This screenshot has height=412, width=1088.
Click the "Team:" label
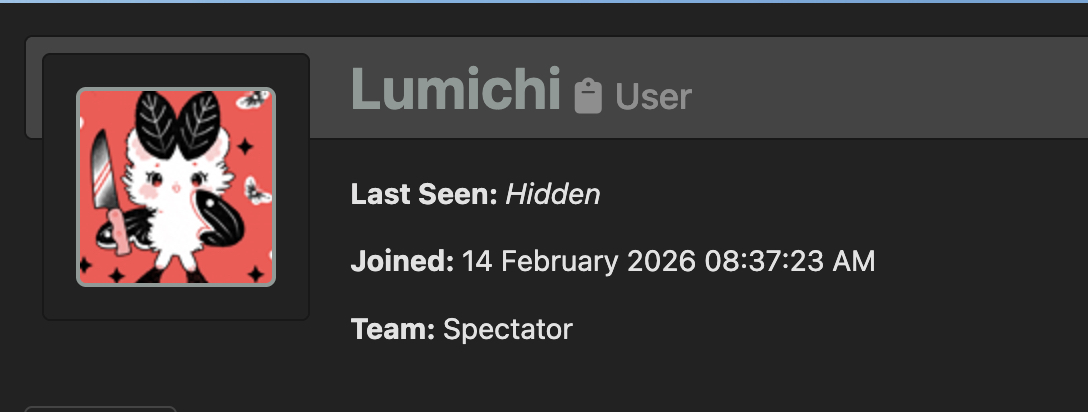pos(392,329)
